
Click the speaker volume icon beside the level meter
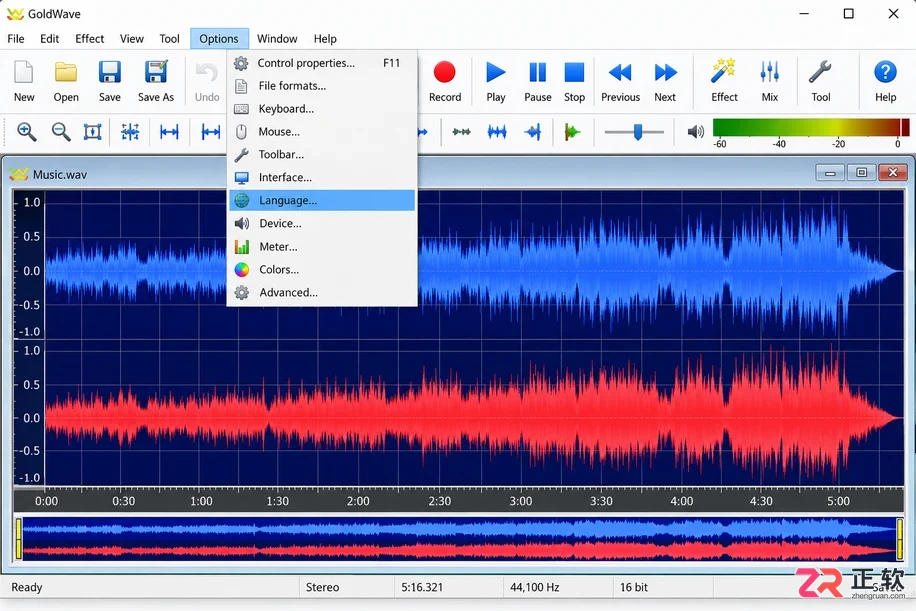click(695, 132)
